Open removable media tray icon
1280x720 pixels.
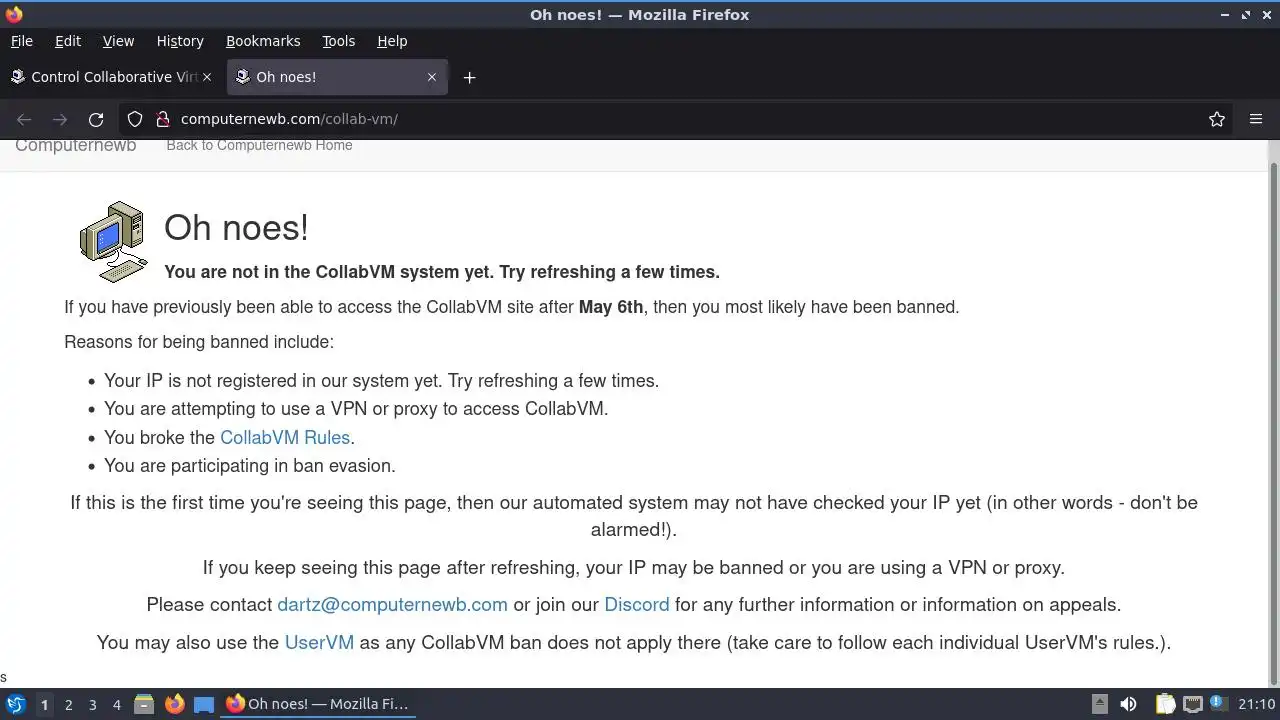pos(1099,704)
